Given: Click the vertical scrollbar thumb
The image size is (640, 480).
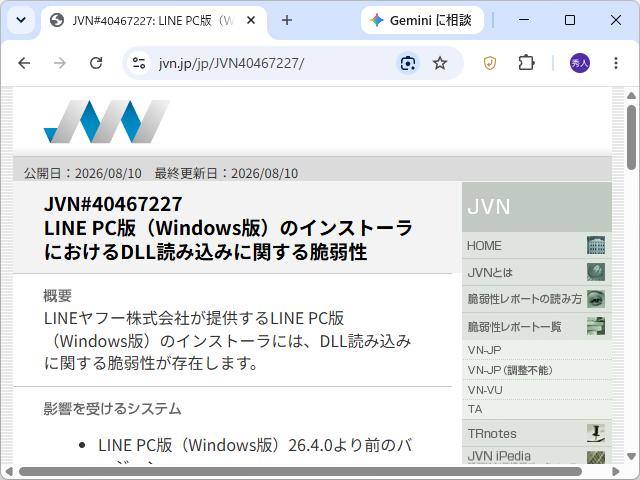Looking at the screenshot, I should click(x=631, y=137).
